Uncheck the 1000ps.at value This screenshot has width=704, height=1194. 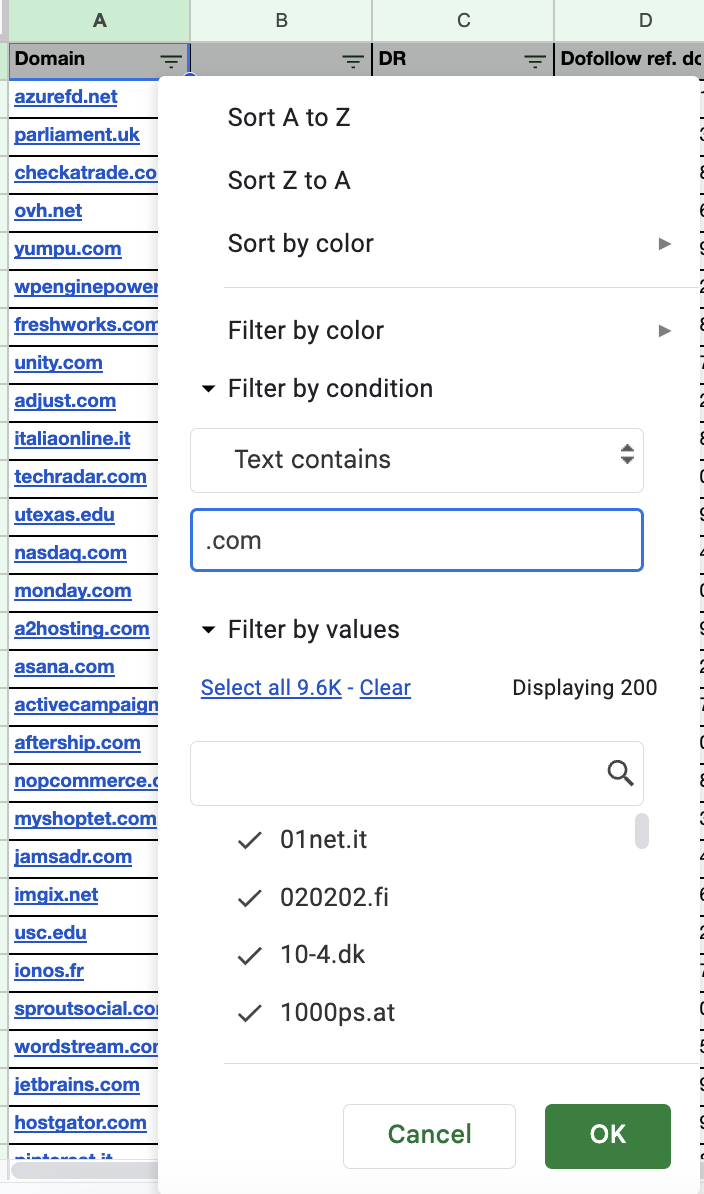pyautogui.click(x=250, y=1013)
